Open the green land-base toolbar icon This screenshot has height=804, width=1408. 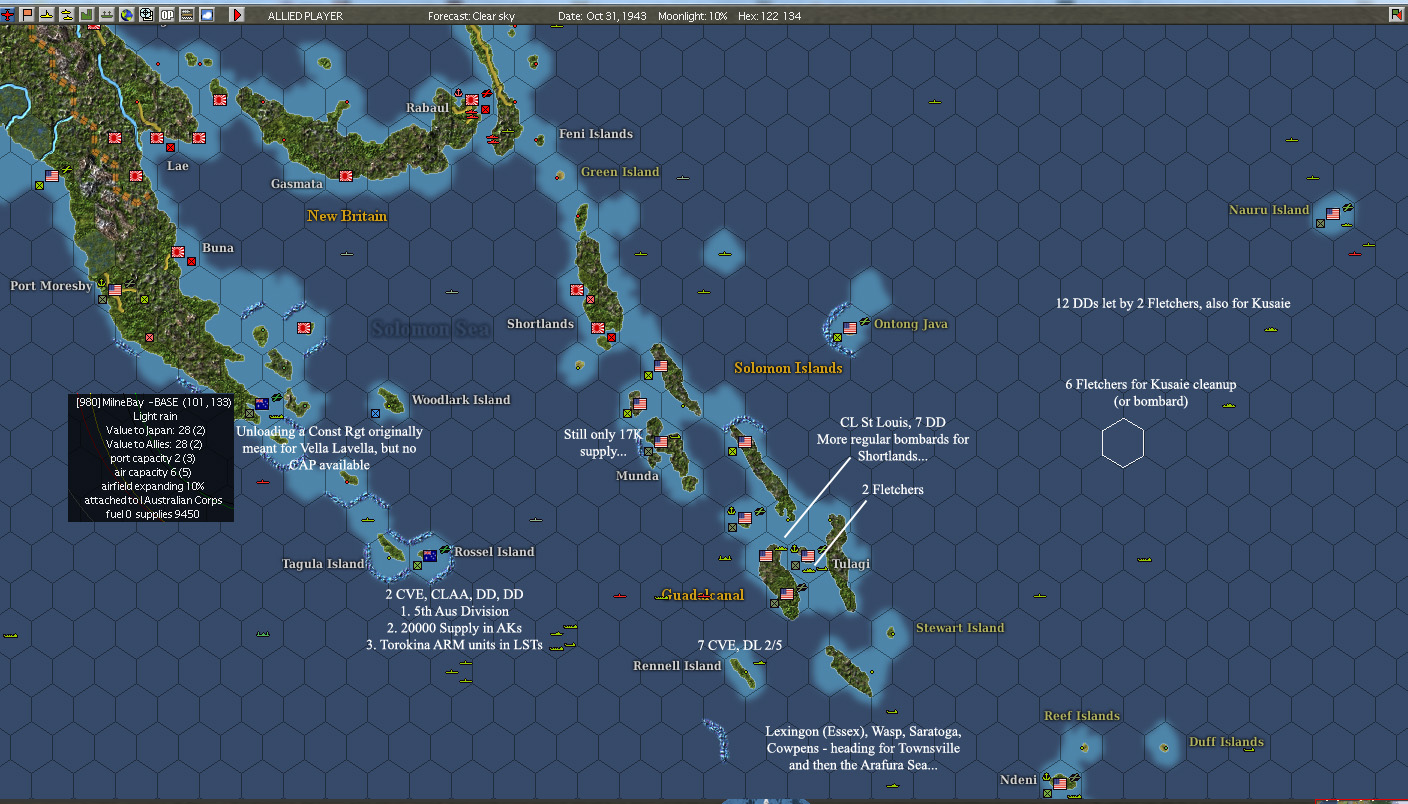pyautogui.click(x=87, y=15)
